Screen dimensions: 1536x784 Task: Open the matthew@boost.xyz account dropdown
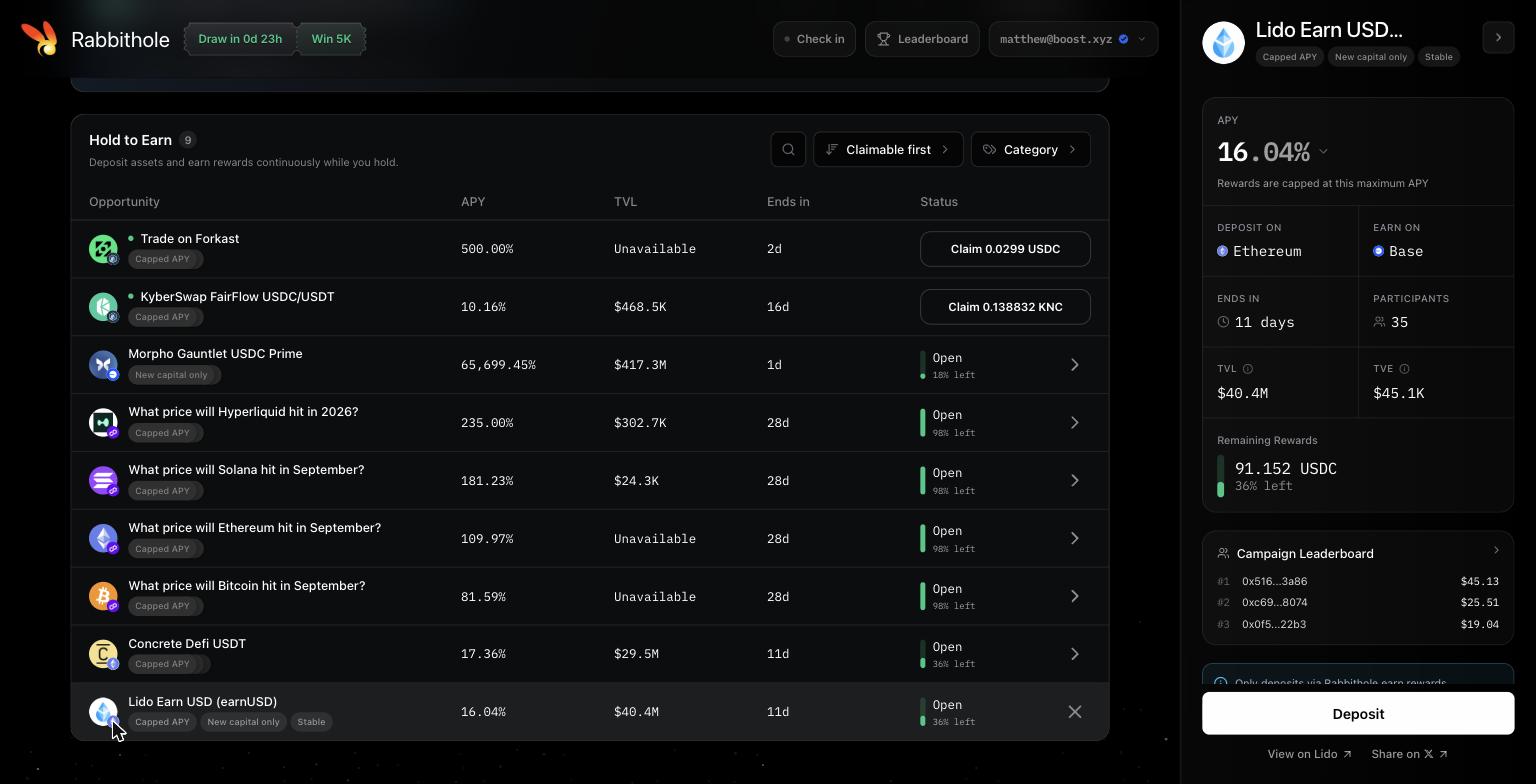(1073, 39)
